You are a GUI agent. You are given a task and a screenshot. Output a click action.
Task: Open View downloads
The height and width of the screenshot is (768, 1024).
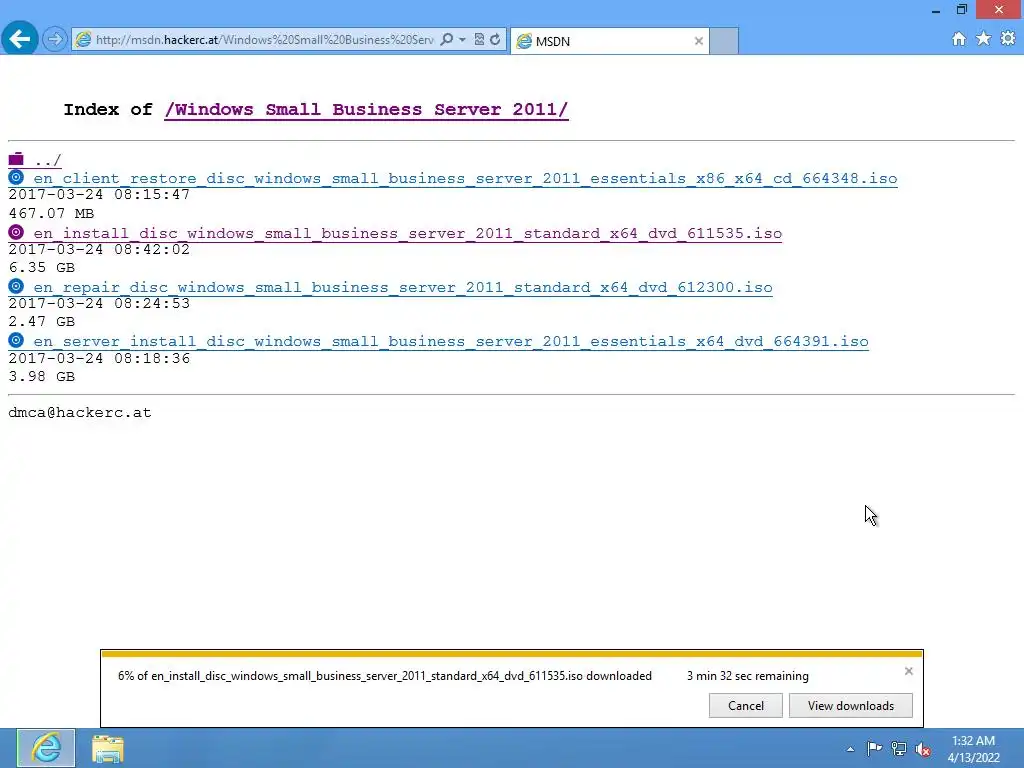pyautogui.click(x=850, y=706)
